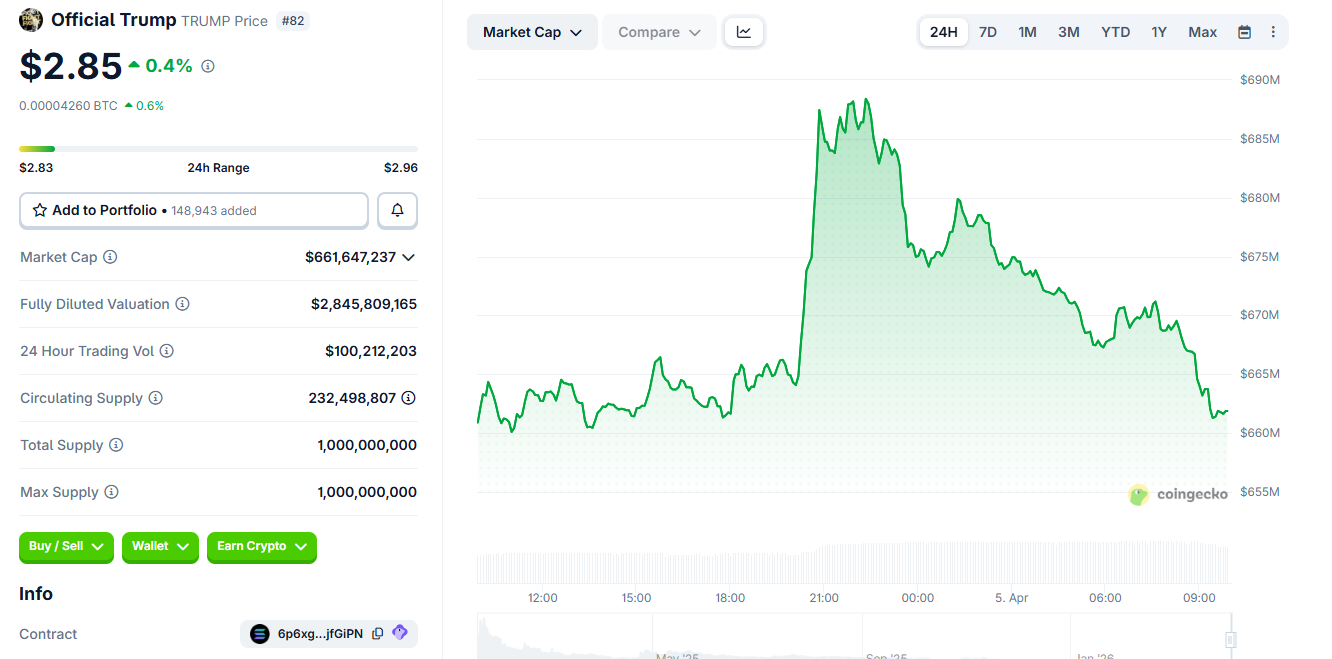Switch to the 7D chart tab
The width and height of the screenshot is (1332, 659).
(987, 31)
